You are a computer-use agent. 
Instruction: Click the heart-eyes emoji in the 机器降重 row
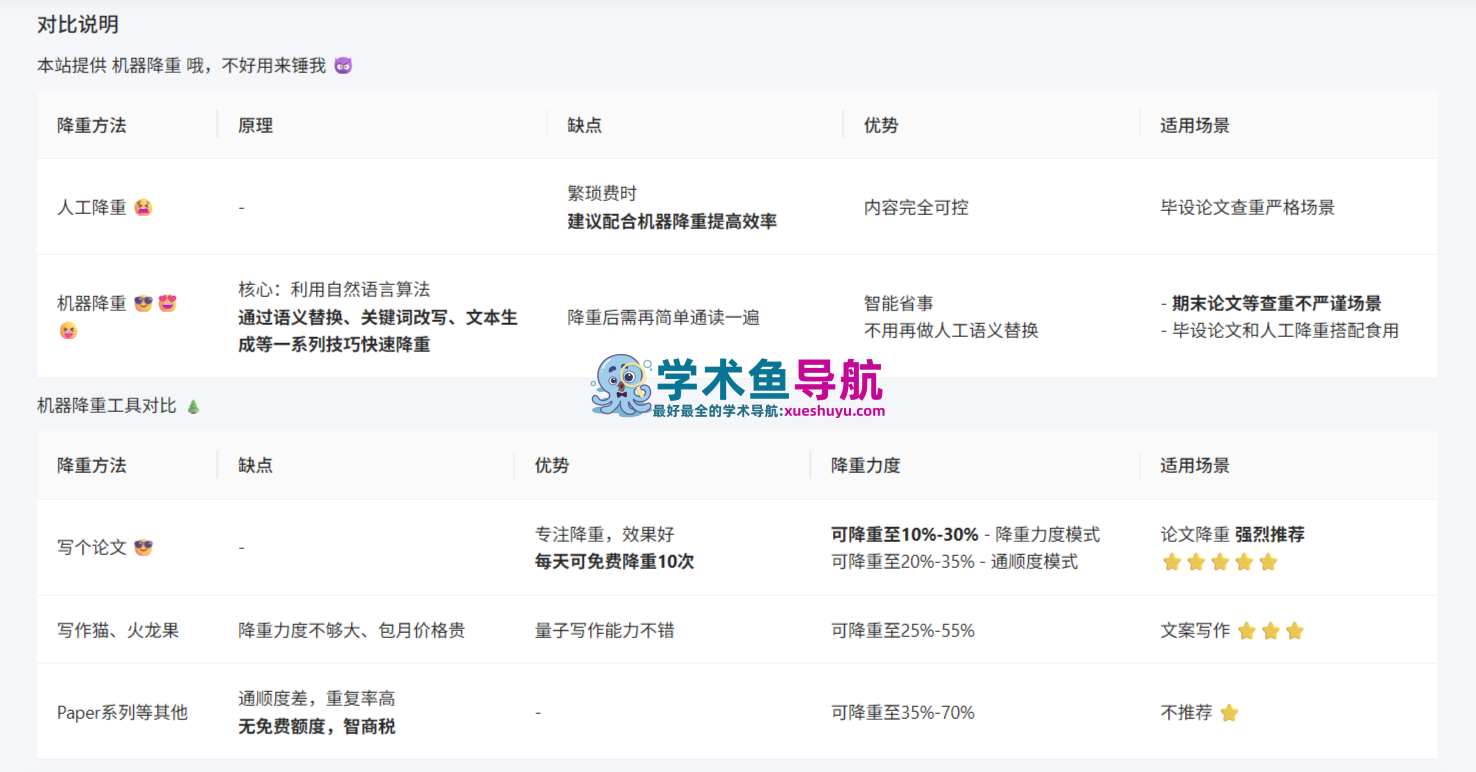(167, 304)
